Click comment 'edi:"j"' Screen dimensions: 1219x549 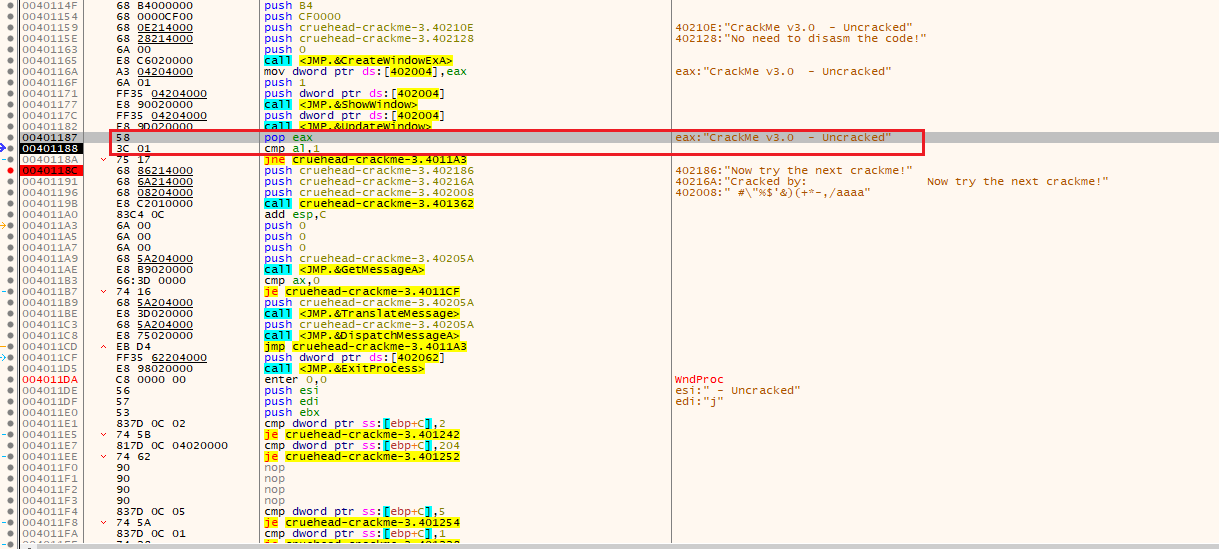pos(699,401)
